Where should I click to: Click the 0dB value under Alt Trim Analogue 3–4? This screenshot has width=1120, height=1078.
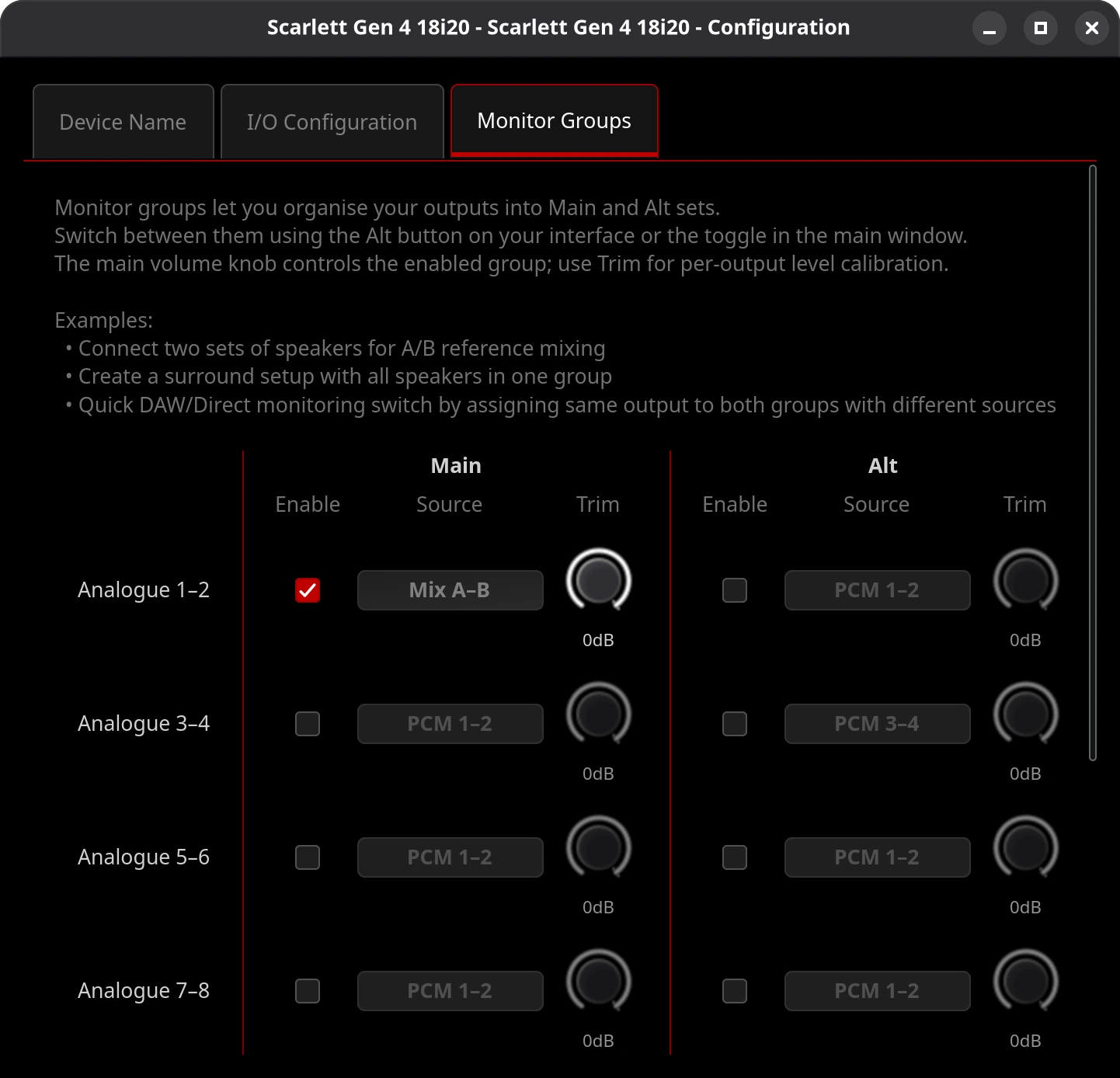(1026, 774)
